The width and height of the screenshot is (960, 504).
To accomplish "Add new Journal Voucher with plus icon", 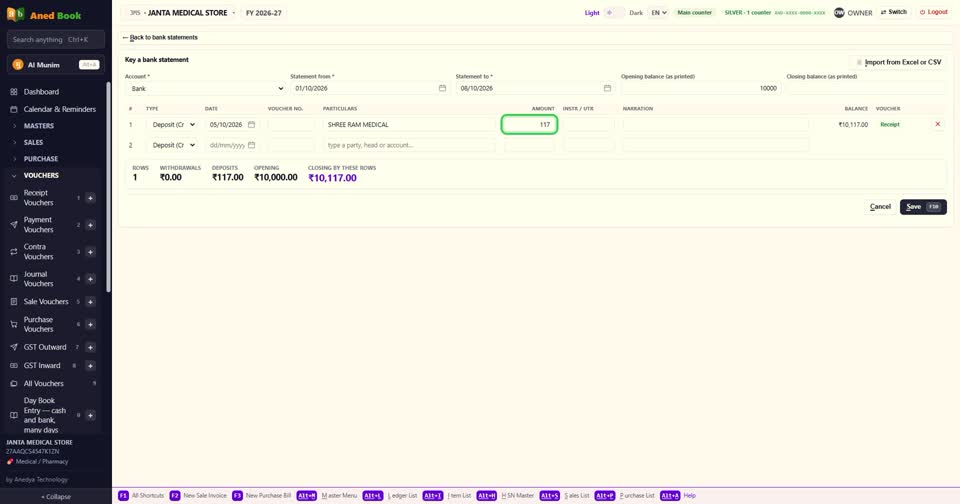I will tap(90, 279).
